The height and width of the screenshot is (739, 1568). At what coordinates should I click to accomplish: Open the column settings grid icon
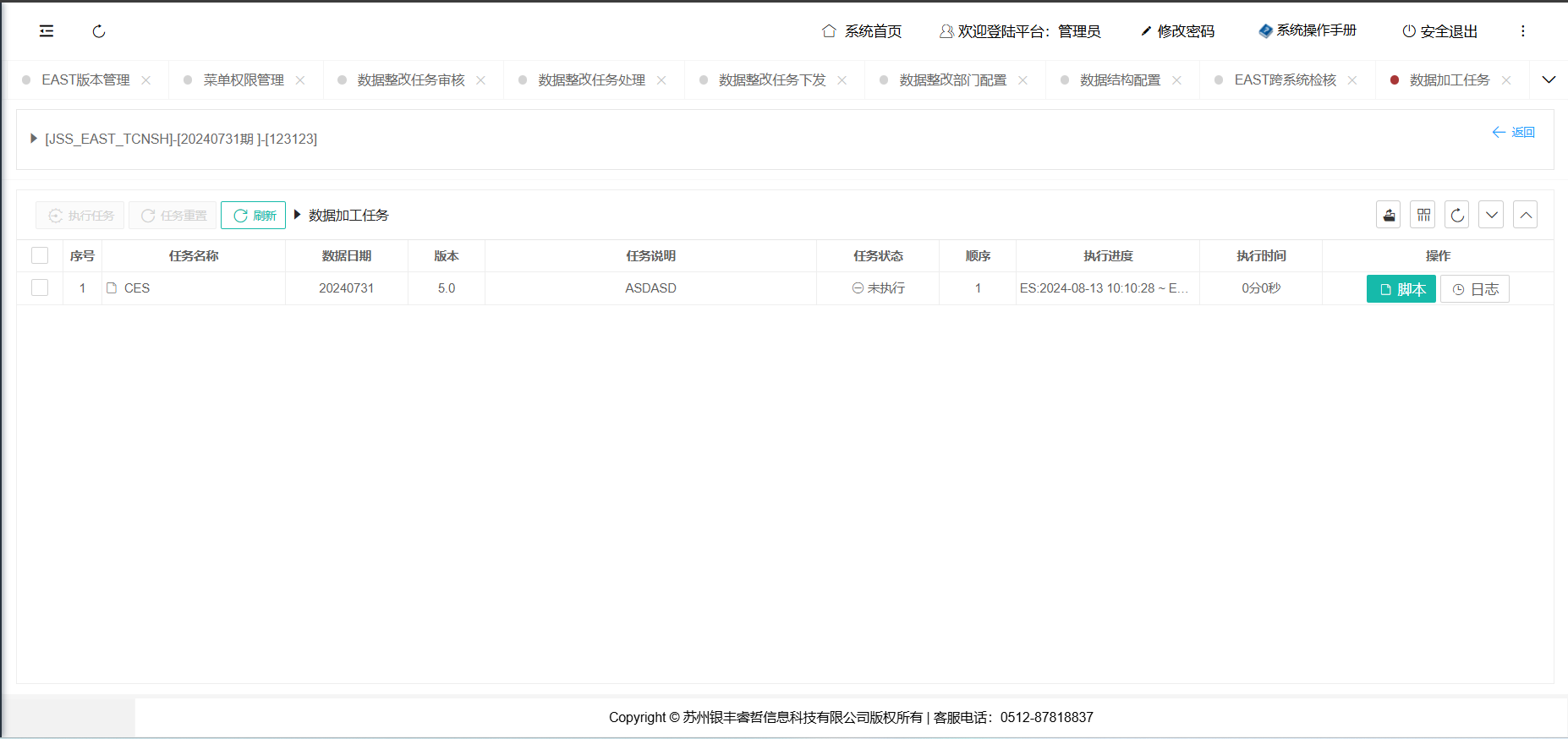(x=1423, y=215)
